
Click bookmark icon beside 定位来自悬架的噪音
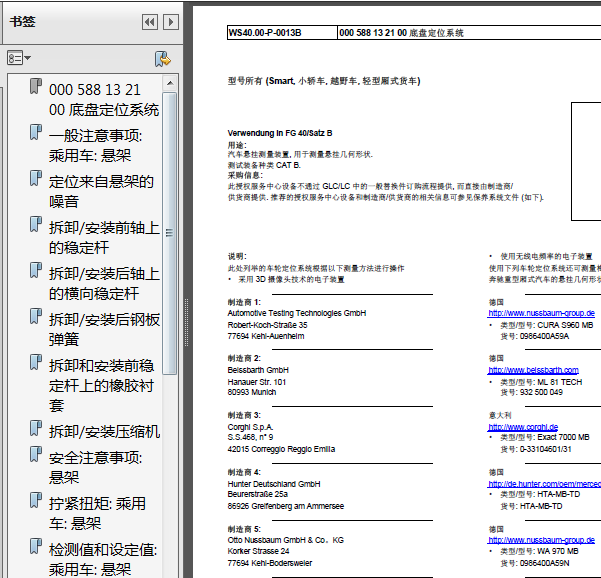[36, 178]
